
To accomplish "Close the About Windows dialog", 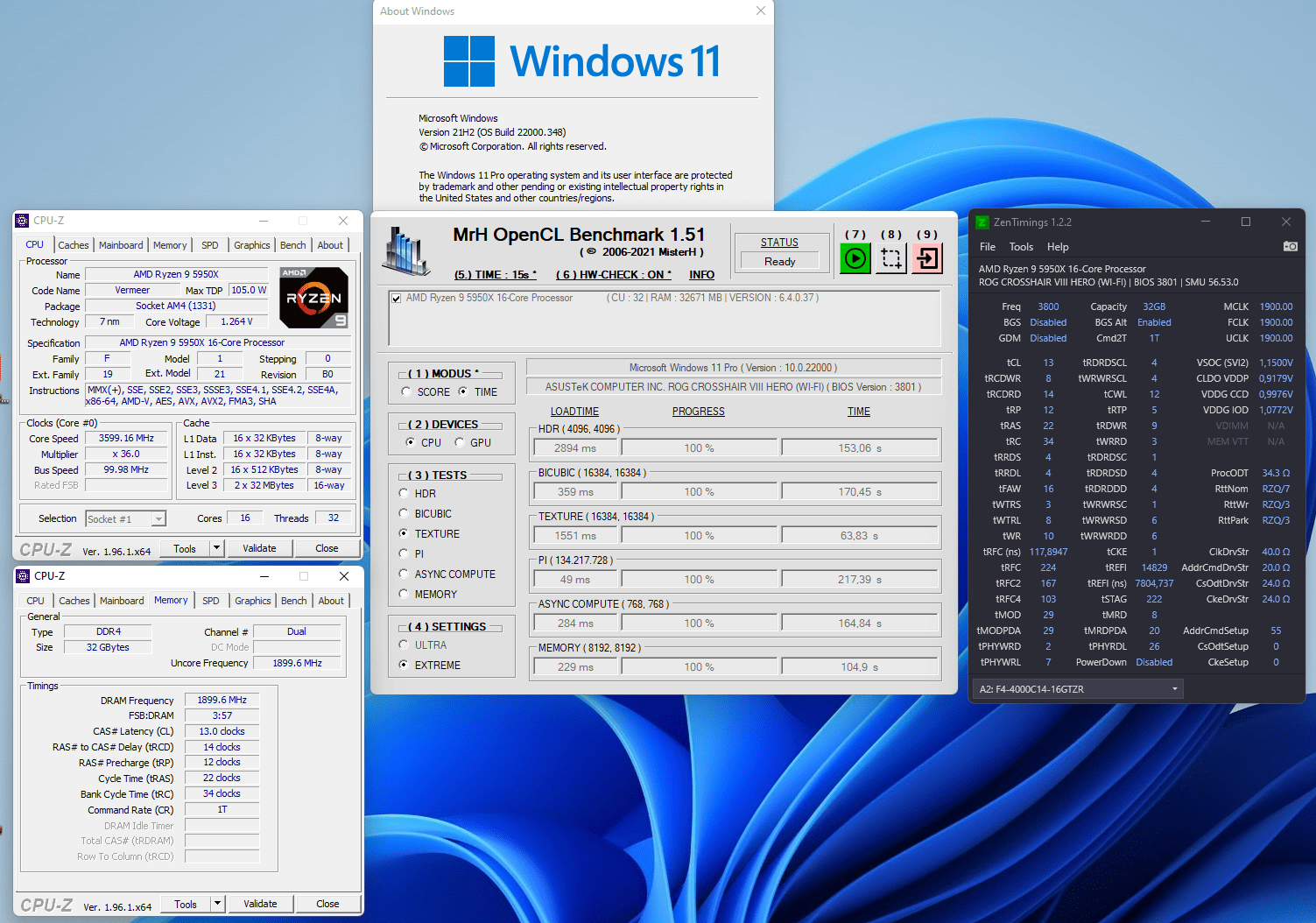I will pos(760,11).
